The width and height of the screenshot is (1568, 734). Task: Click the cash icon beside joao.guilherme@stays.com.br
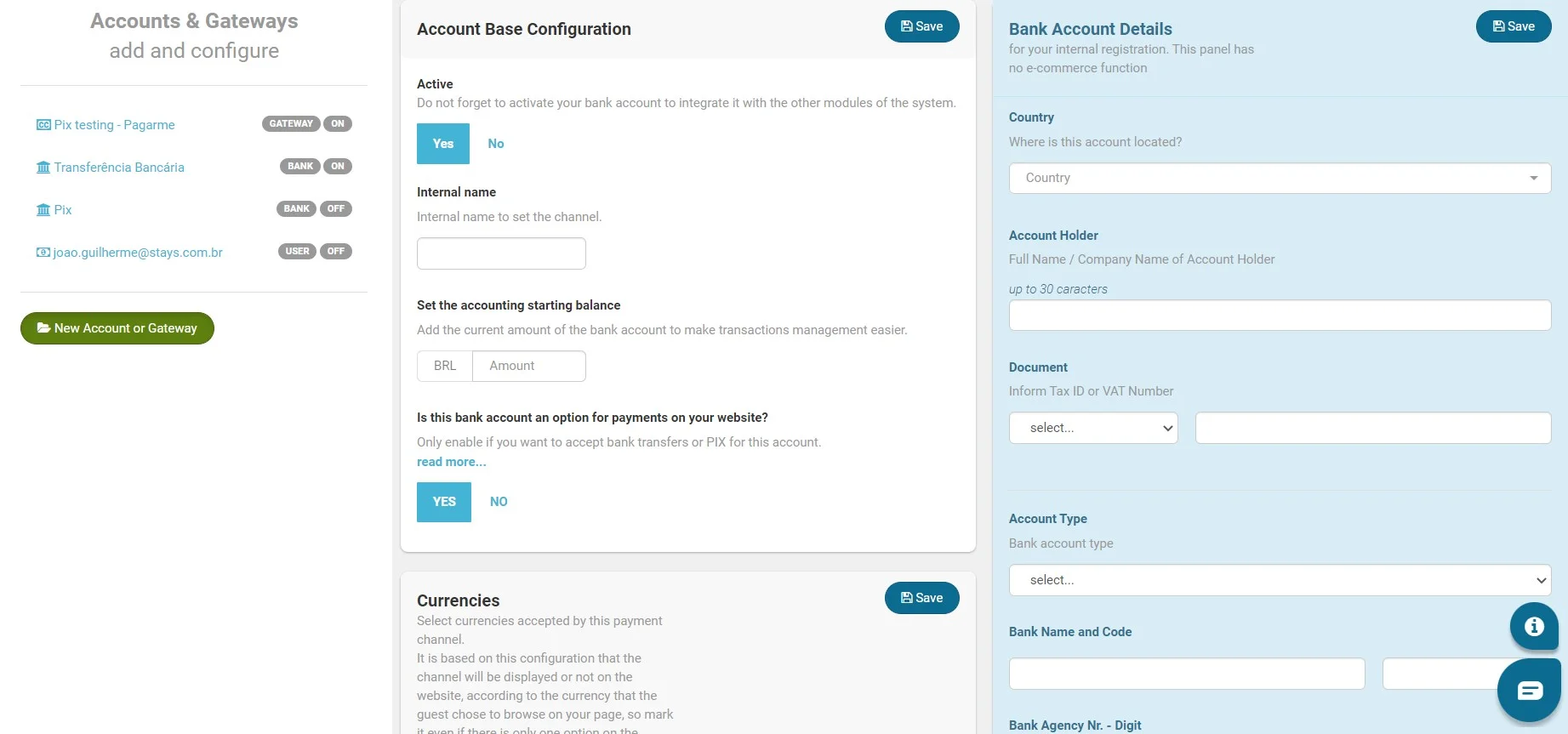(43, 253)
